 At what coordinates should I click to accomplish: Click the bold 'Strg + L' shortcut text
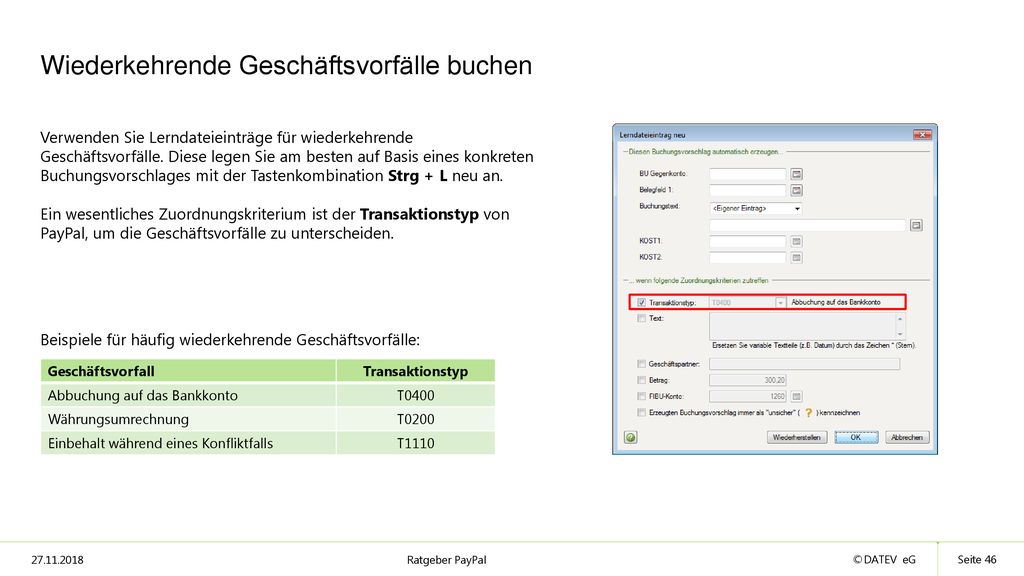click(417, 176)
